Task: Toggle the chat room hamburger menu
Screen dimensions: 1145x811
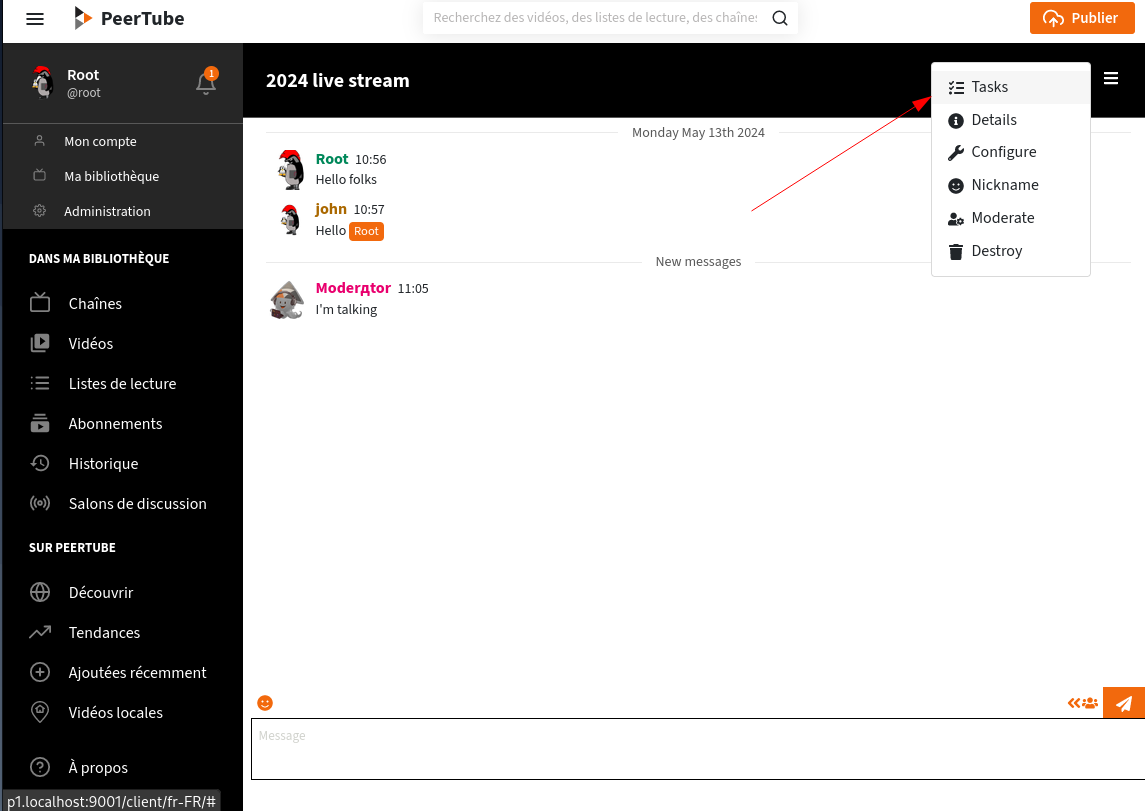Action: click(x=1111, y=78)
